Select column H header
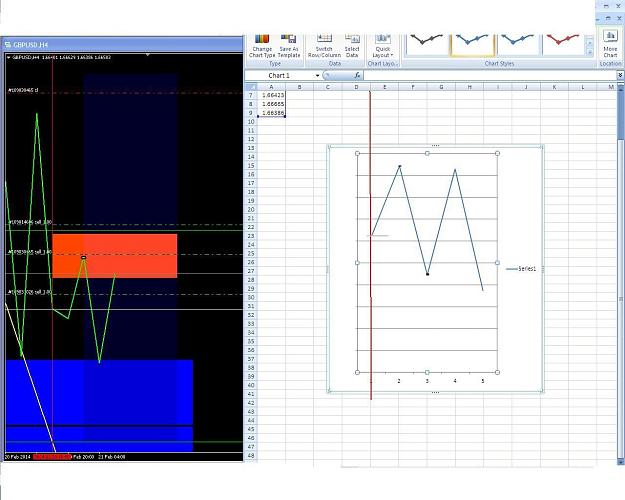Screen dimensions: 625x500 469,87
